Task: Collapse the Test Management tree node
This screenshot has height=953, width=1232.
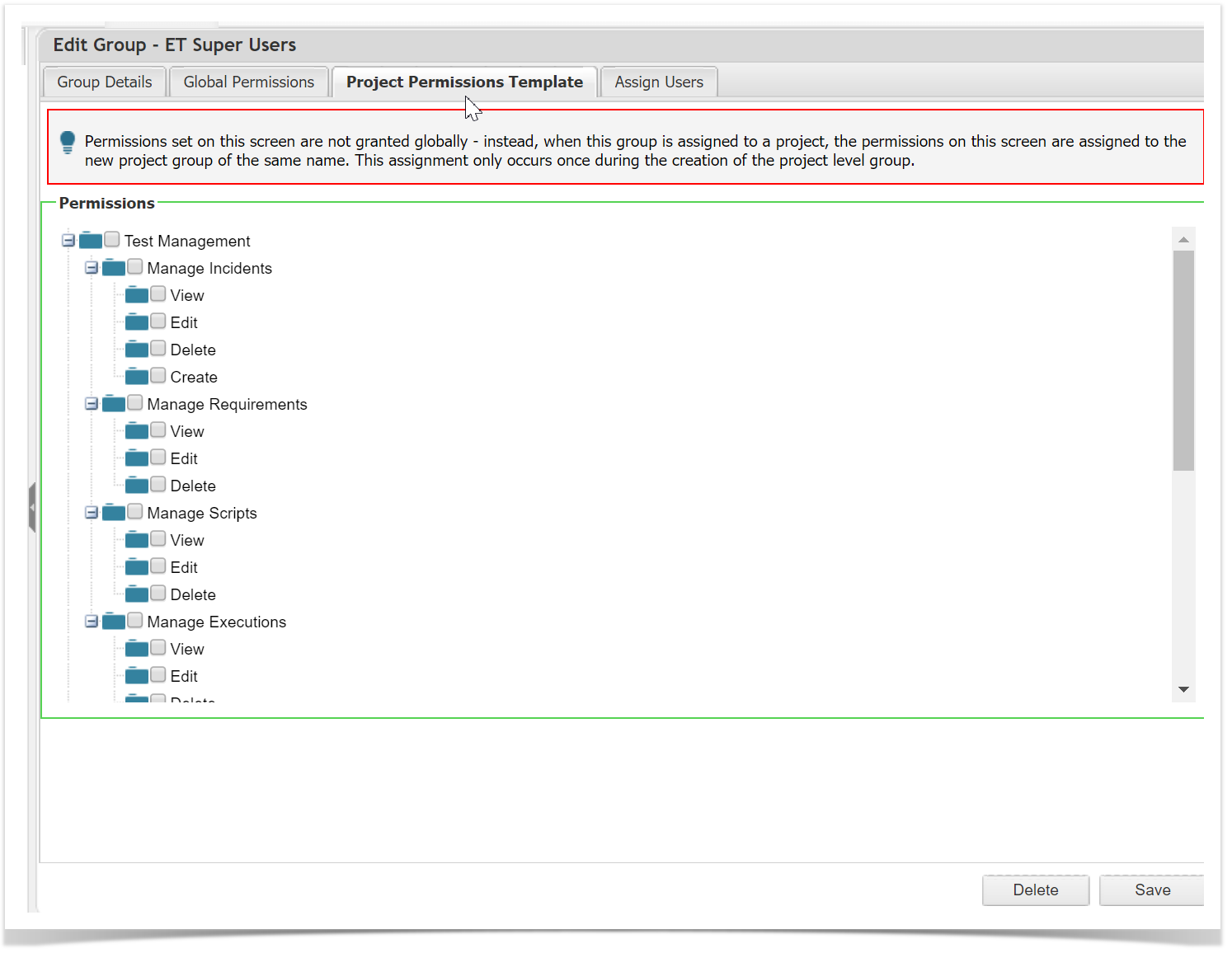Action: pyautogui.click(x=68, y=241)
